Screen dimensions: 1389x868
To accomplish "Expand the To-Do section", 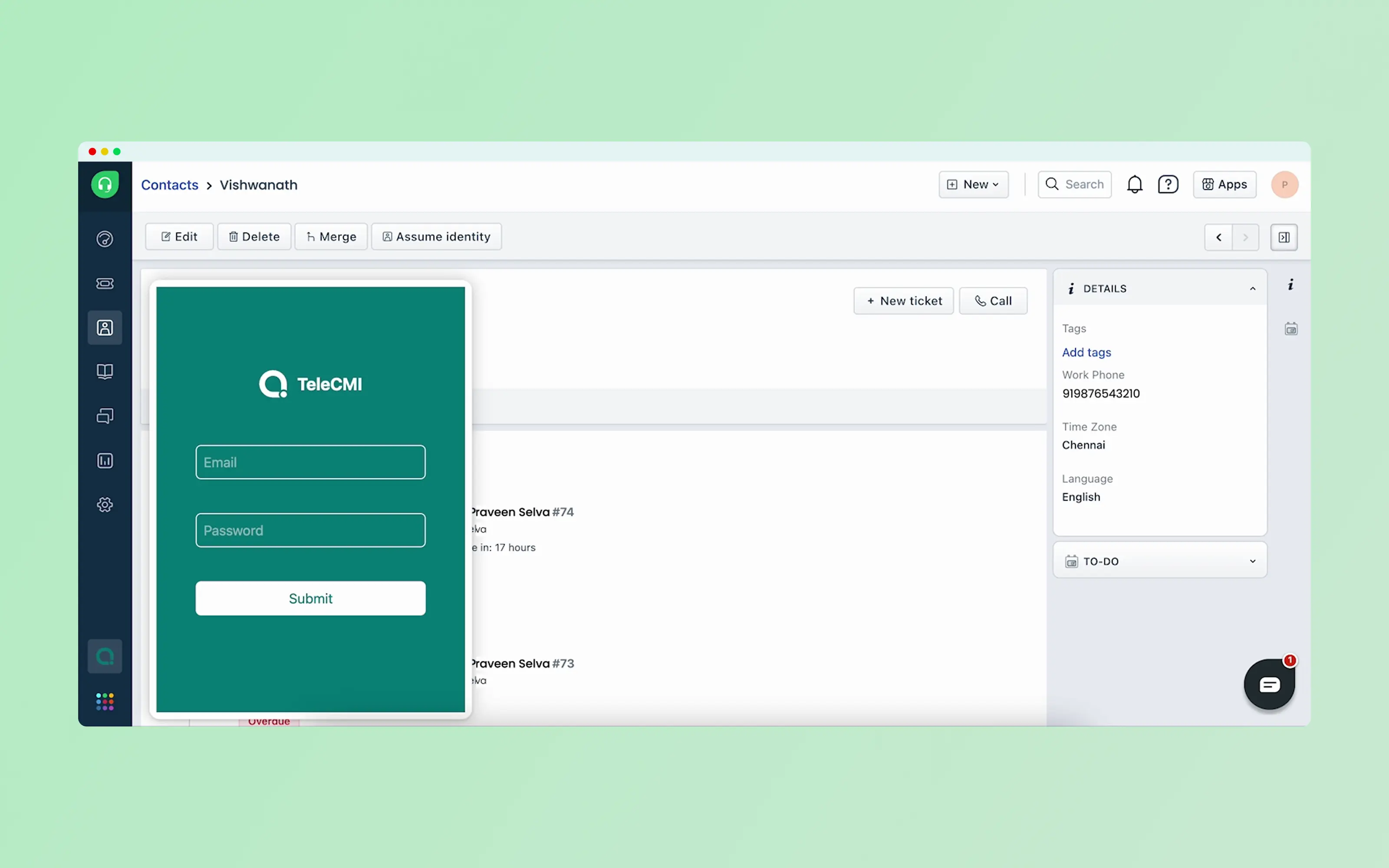I will point(1252,561).
